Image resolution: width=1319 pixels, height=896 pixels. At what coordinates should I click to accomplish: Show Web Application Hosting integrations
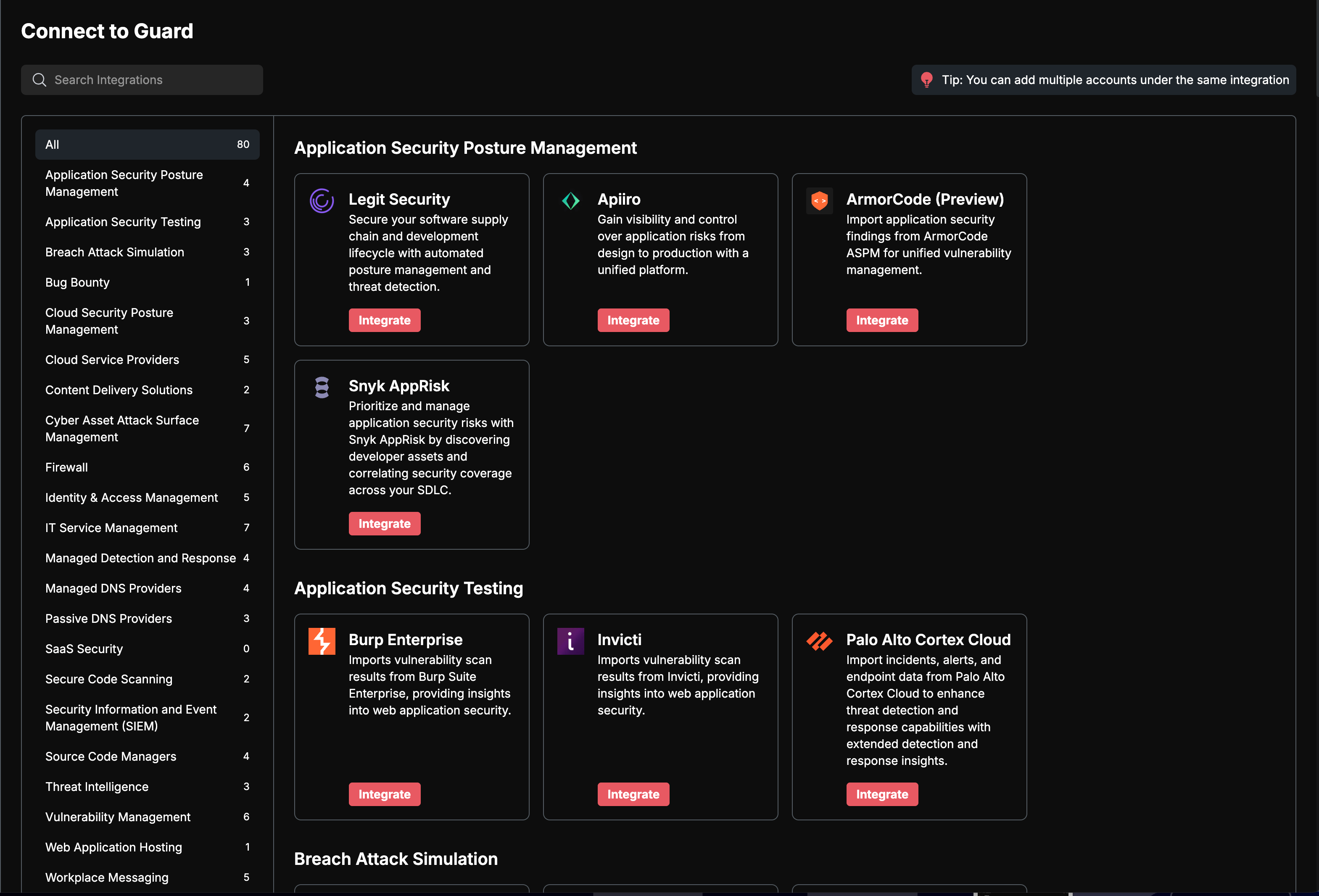point(147,847)
